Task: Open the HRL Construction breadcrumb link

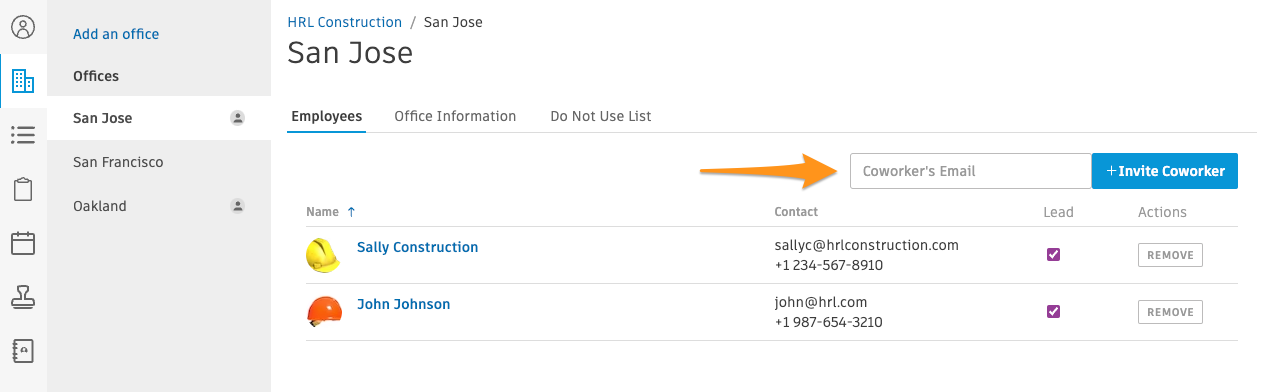Action: pyautogui.click(x=344, y=22)
